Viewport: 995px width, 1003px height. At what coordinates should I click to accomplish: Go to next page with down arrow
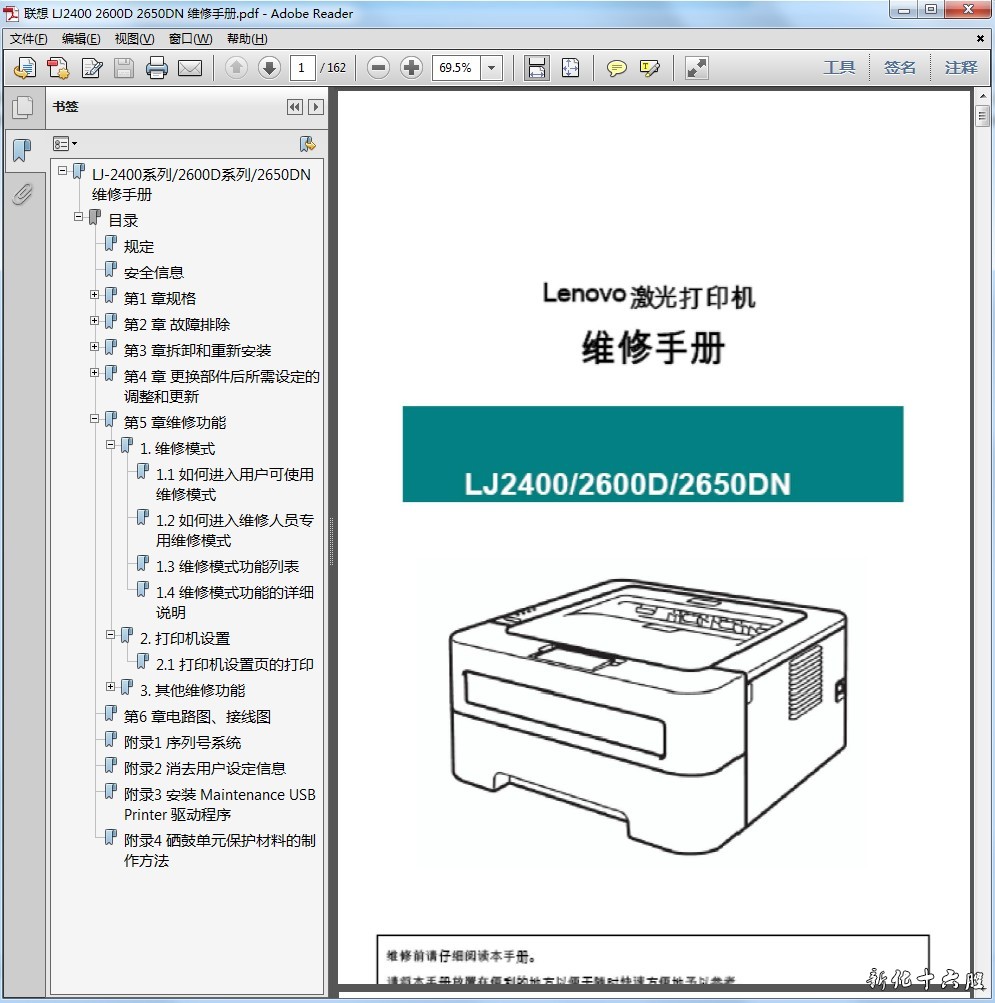269,68
